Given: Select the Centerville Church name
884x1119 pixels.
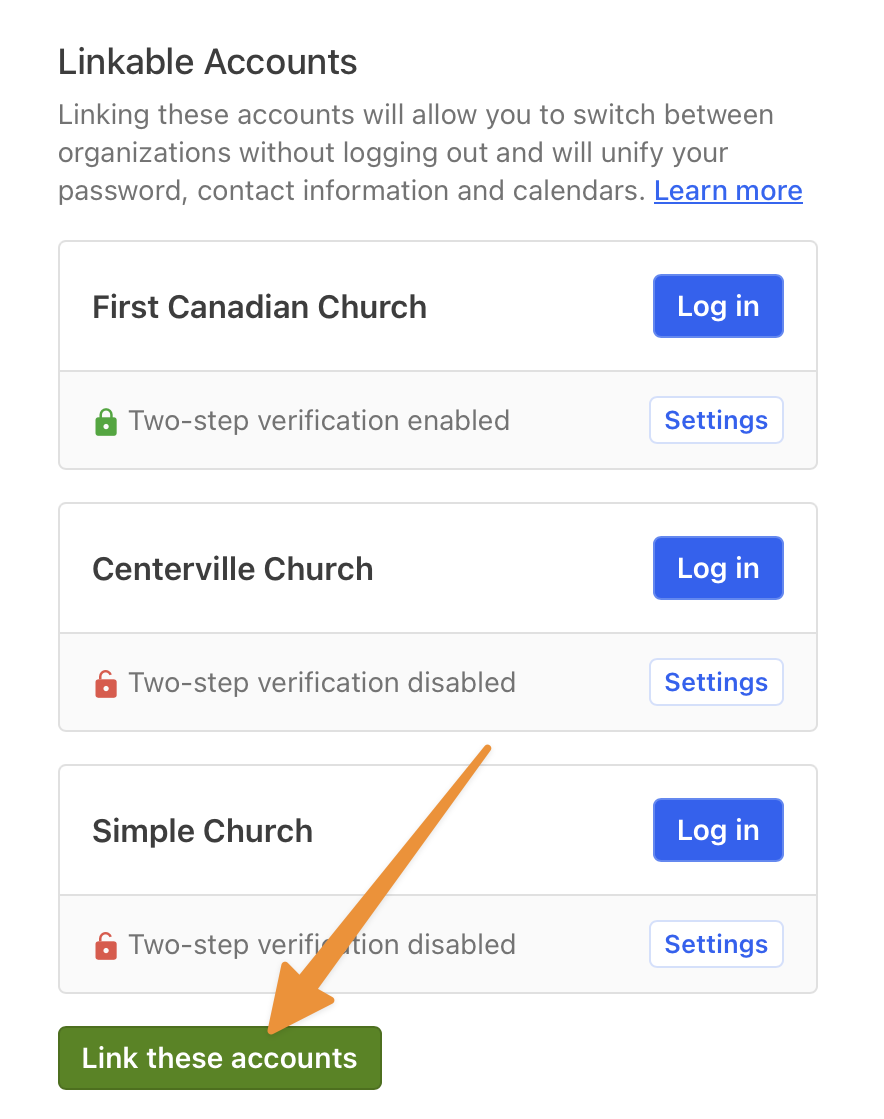Looking at the screenshot, I should [x=233, y=569].
